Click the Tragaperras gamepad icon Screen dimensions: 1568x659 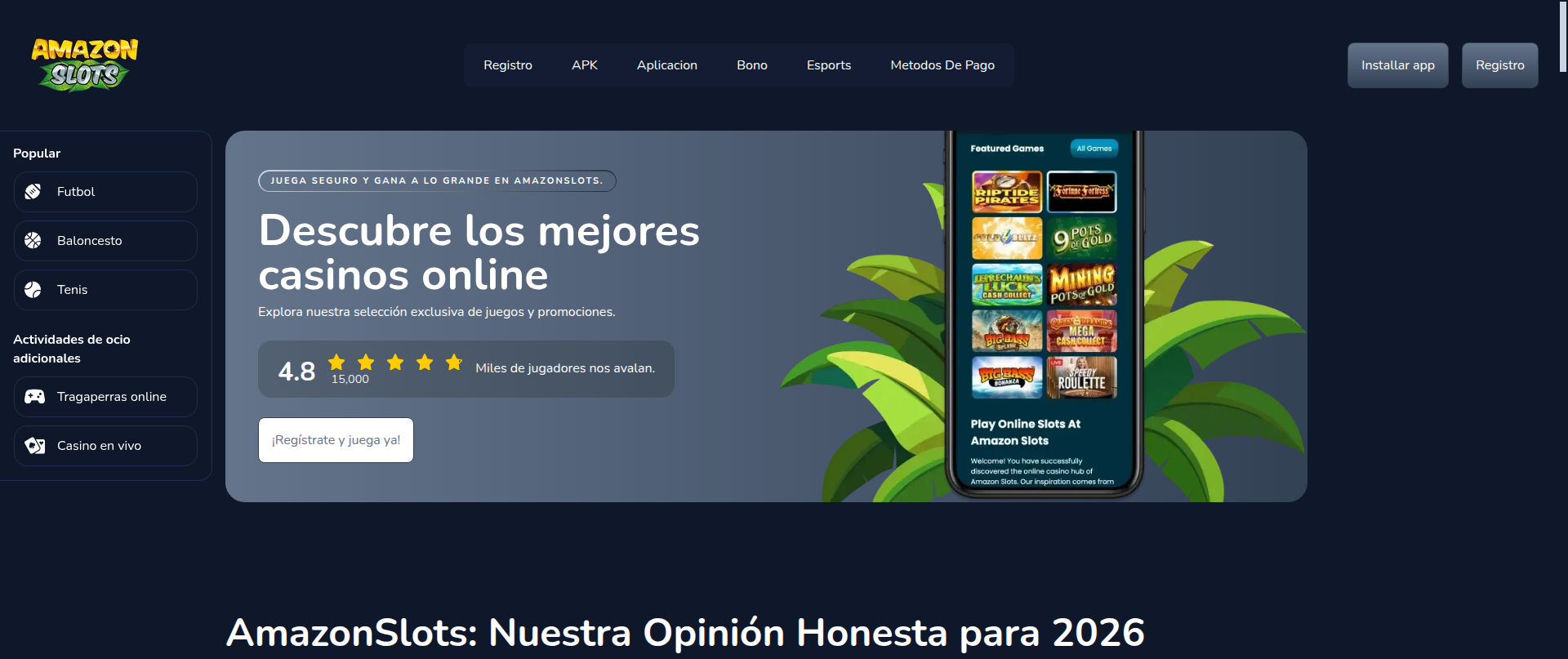pyautogui.click(x=34, y=397)
